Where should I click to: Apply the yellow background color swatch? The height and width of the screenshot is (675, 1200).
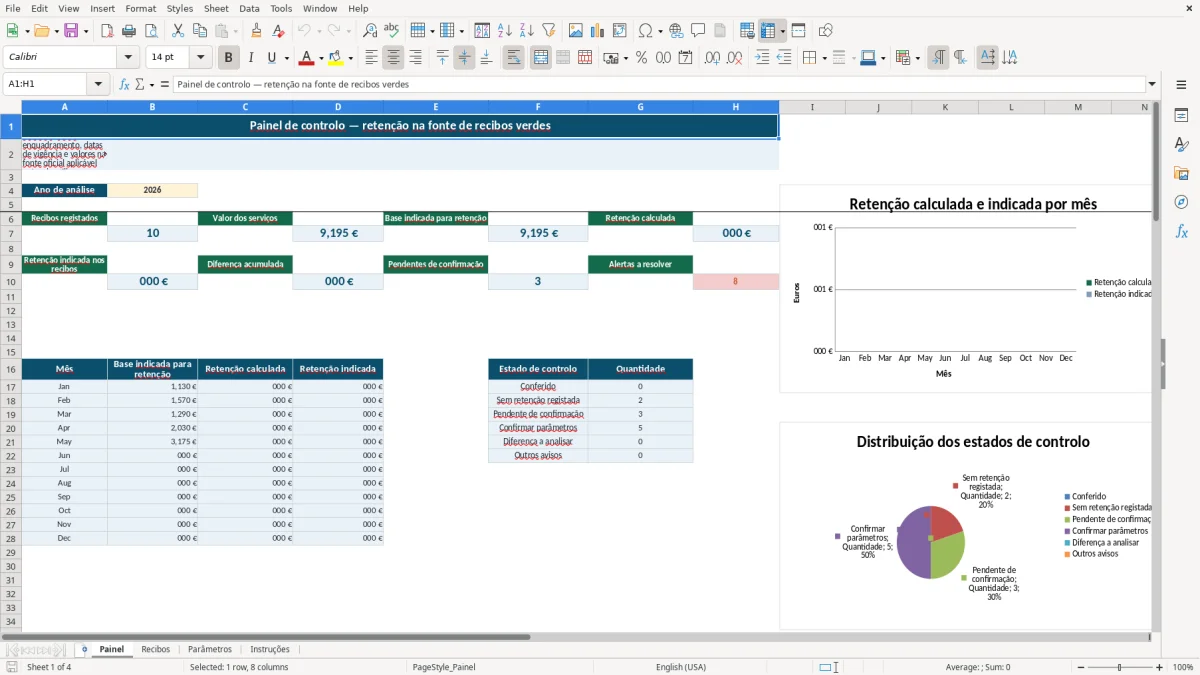[x=335, y=58]
